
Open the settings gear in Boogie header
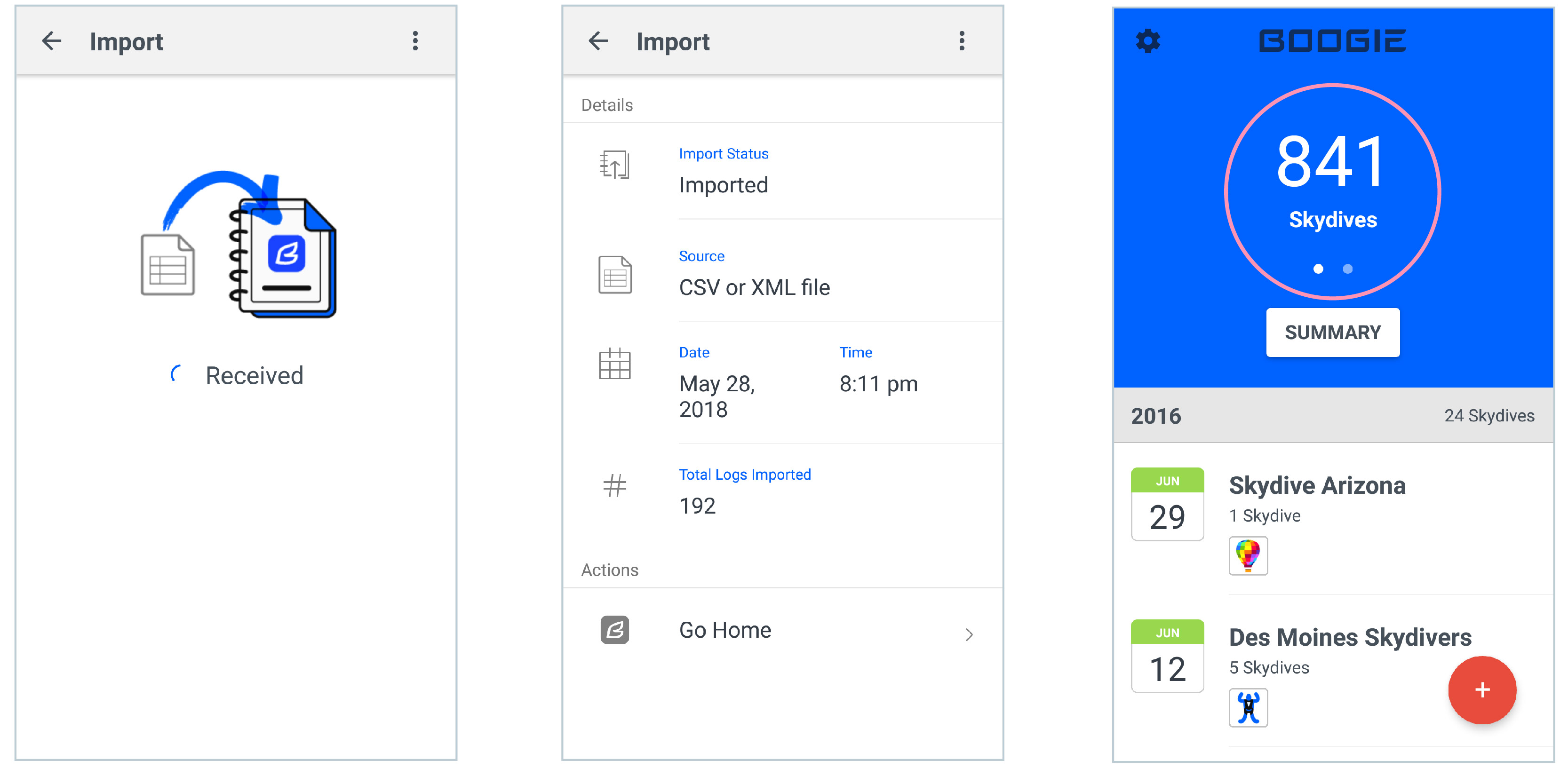[x=1148, y=41]
